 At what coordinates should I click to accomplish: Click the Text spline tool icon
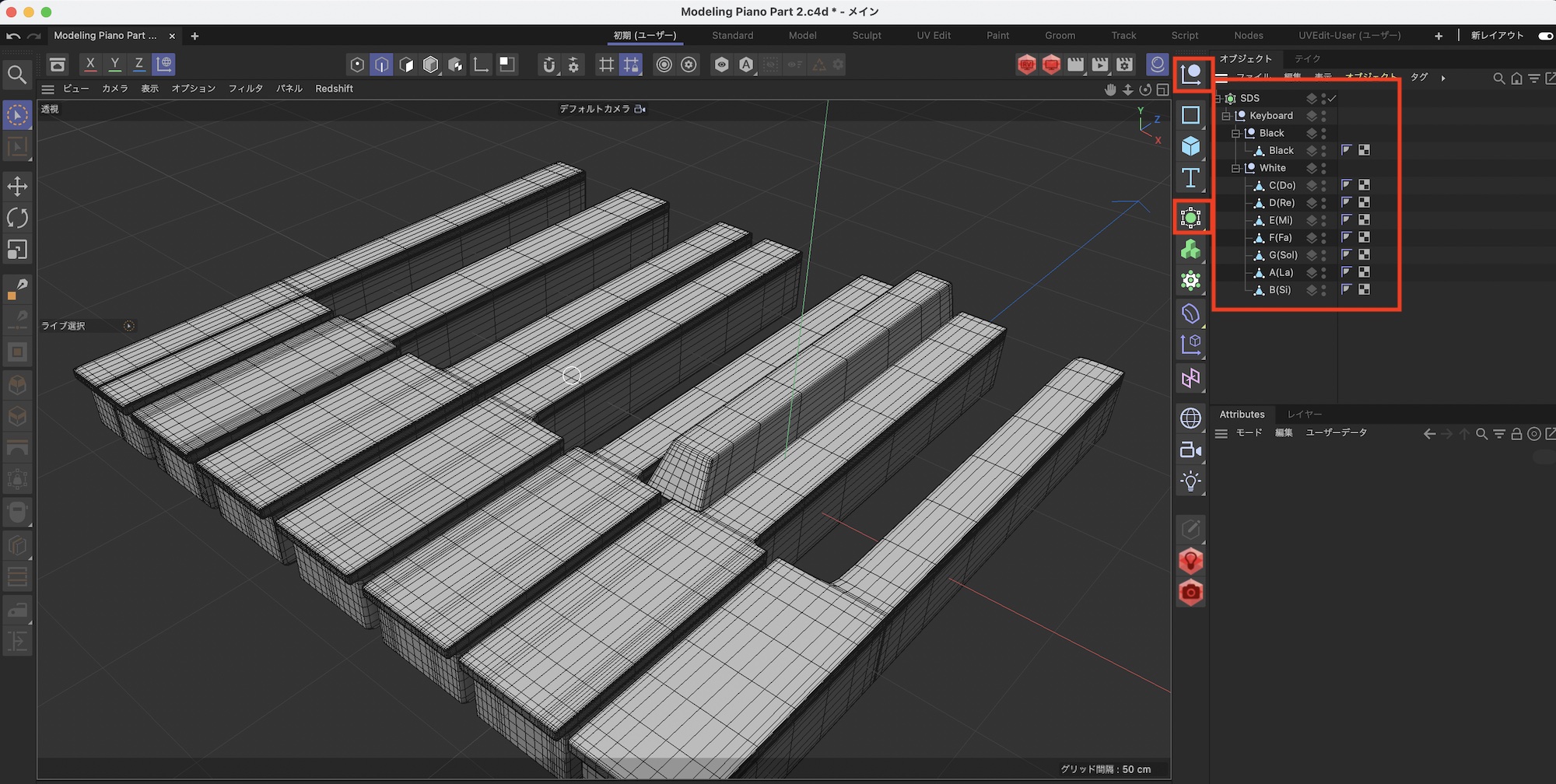point(1190,178)
